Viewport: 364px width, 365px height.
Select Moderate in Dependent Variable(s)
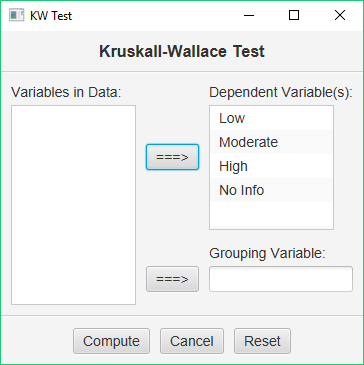coord(271,142)
